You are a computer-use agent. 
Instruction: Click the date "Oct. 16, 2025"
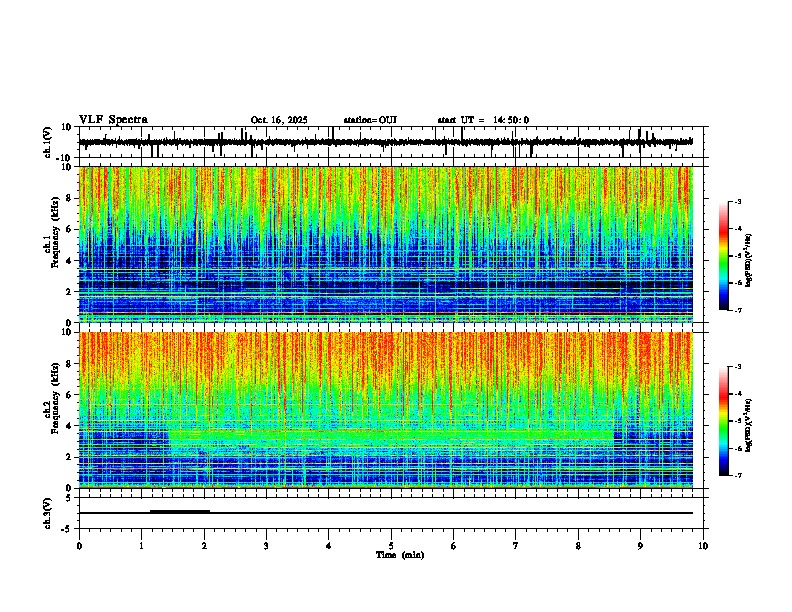[x=279, y=120]
